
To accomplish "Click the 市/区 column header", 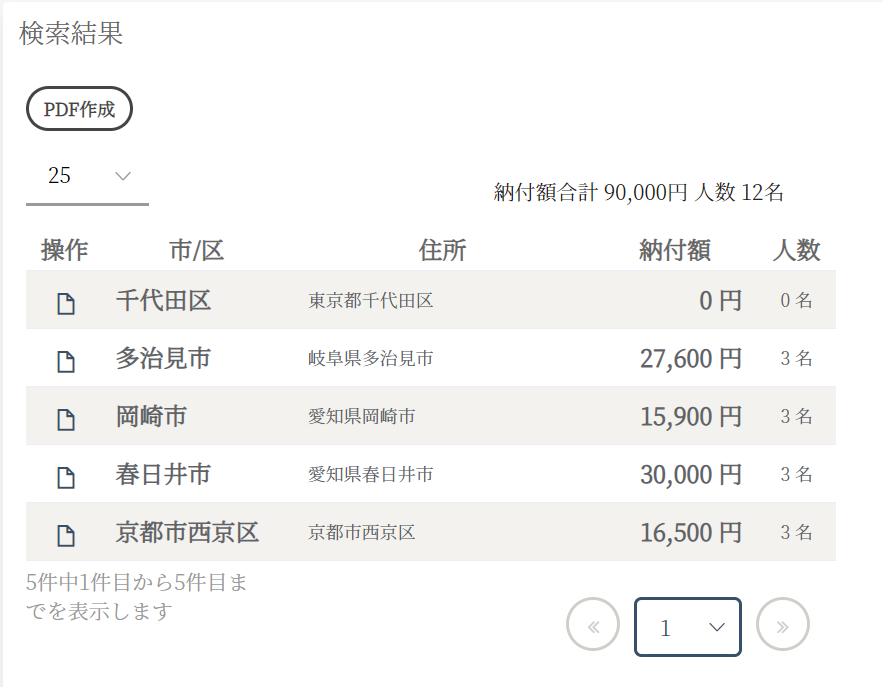I will click(196, 250).
